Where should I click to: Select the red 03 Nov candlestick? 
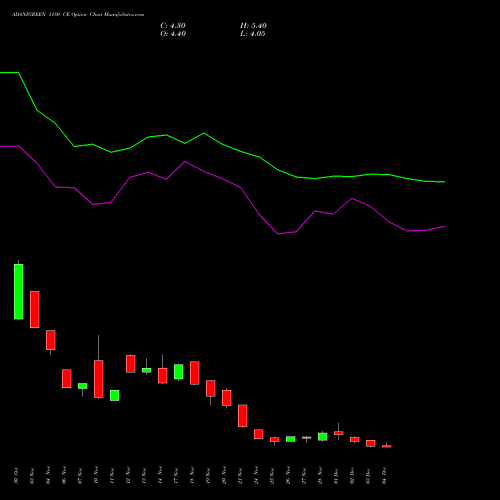click(35, 309)
